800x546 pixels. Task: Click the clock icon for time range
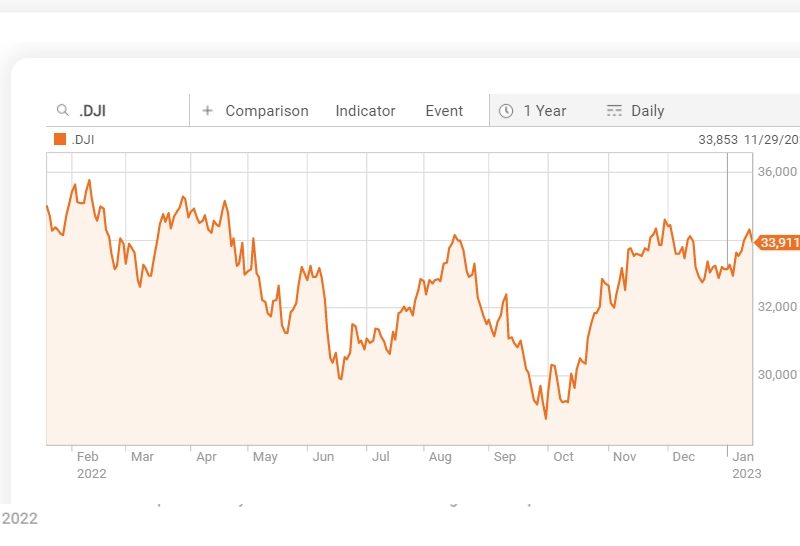[506, 111]
